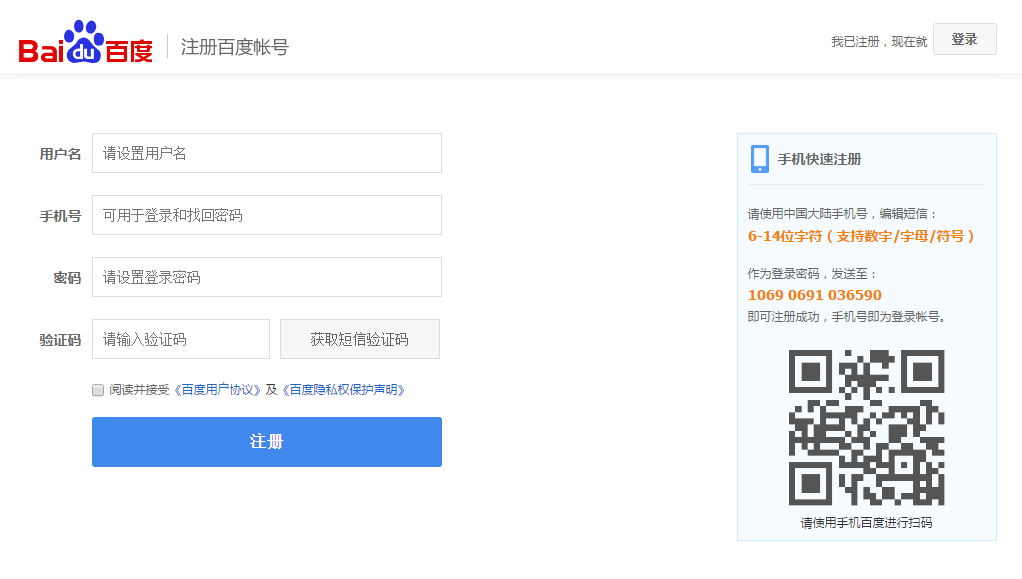
Task: Click the 登录 button
Action: pyautogui.click(x=963, y=38)
